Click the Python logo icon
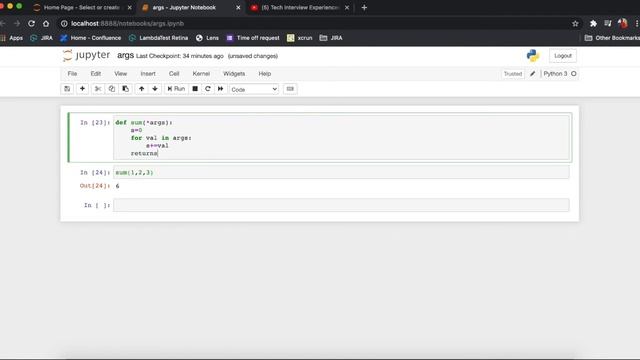 533,56
